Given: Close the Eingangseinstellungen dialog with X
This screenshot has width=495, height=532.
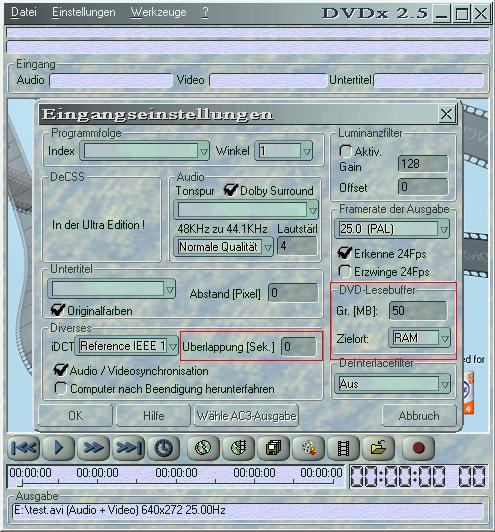Looking at the screenshot, I should click(446, 114).
